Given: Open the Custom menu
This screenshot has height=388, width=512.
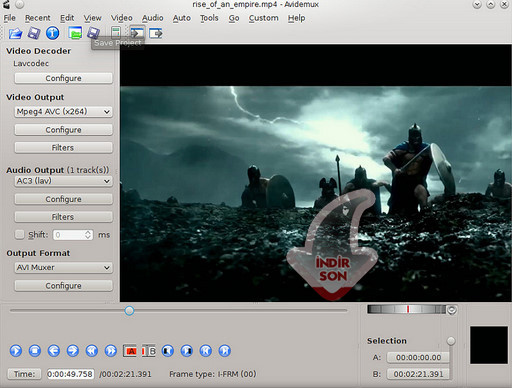Looking at the screenshot, I should pos(263,18).
